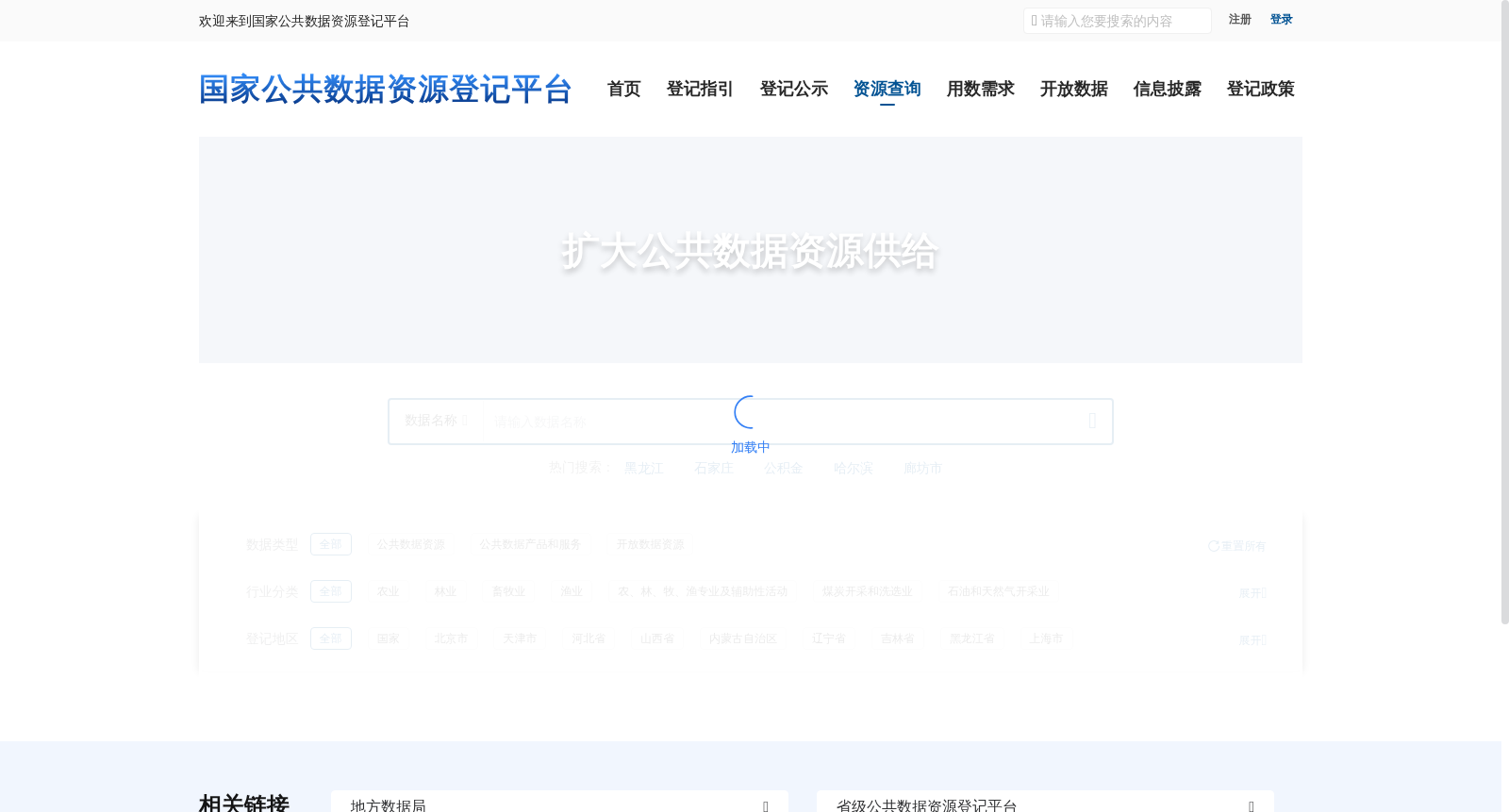Viewport: 1509px width, 812px height.
Task: Filter industry by 煤炭开采和洗选业
Action: 868,591
